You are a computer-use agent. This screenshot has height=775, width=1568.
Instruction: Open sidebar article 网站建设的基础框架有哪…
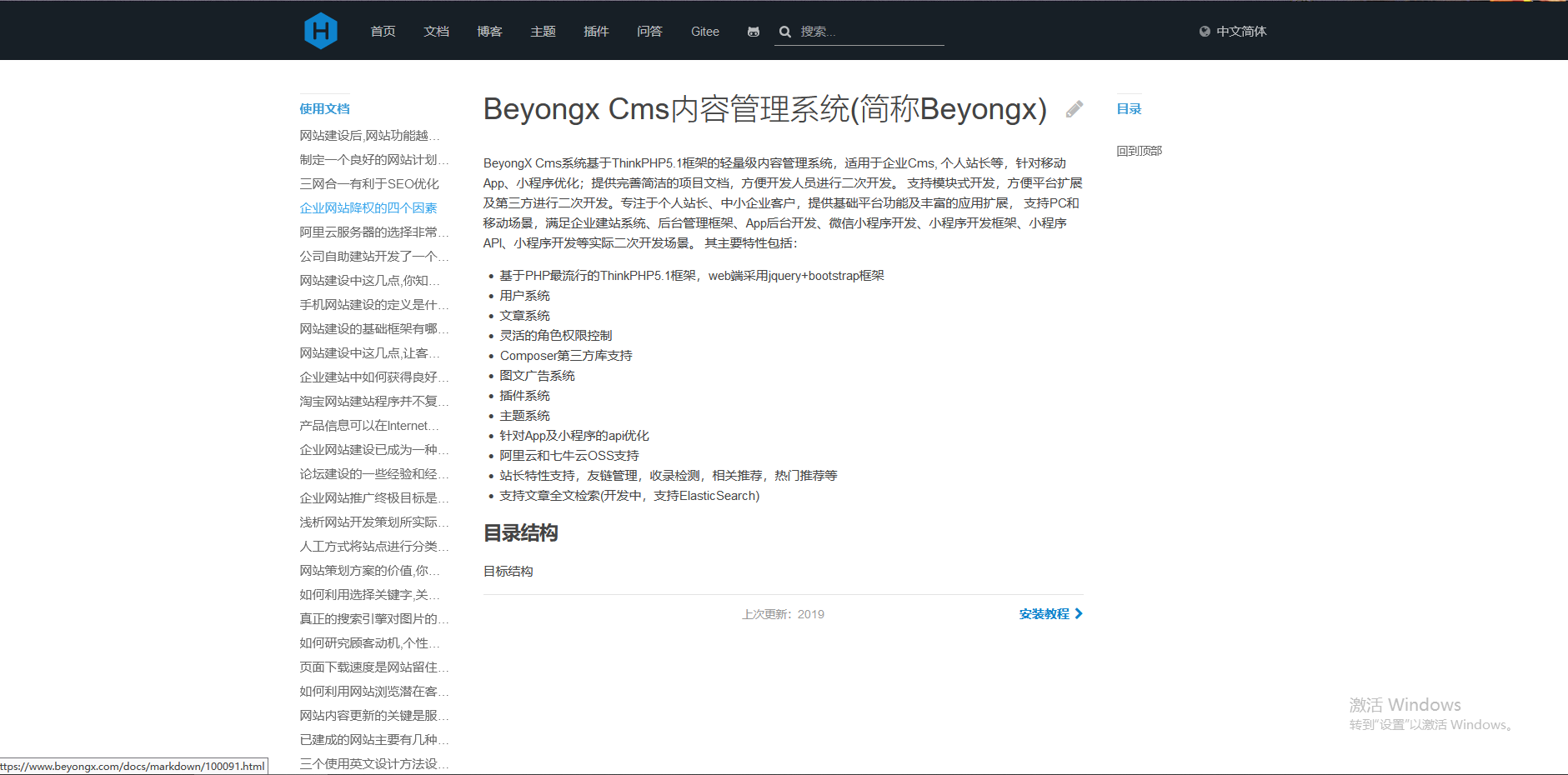[x=374, y=328]
